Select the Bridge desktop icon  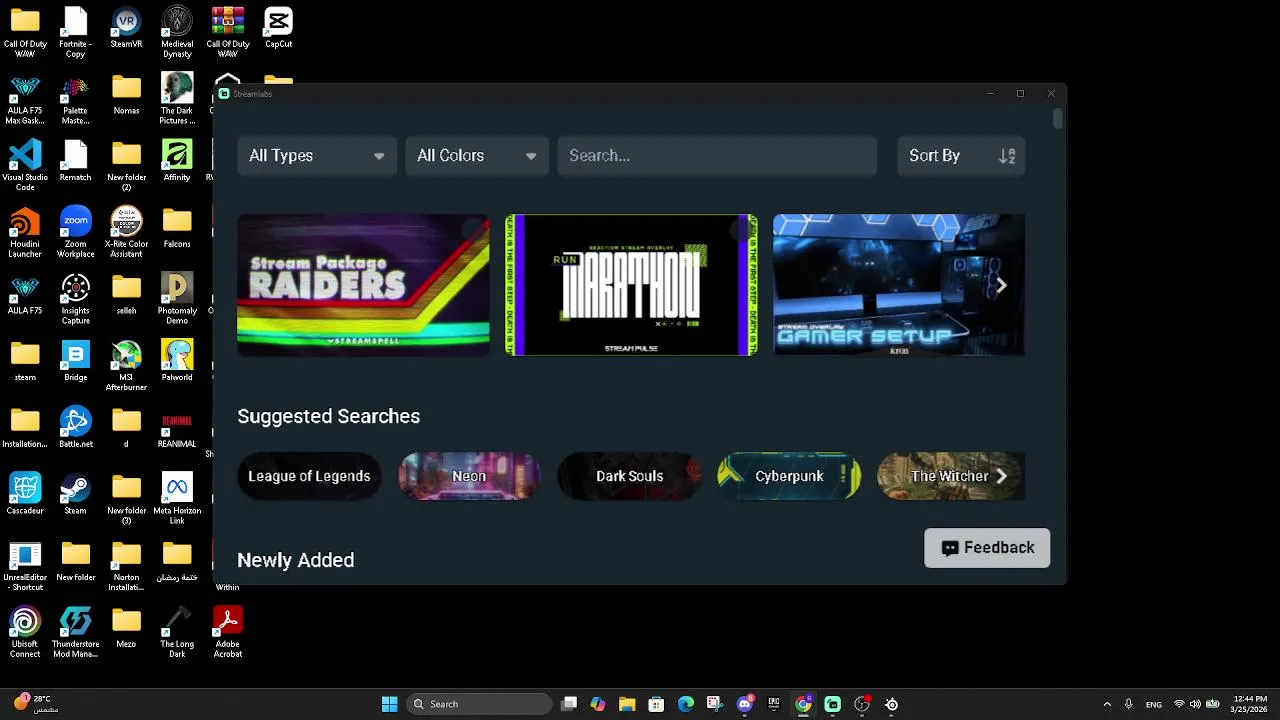pos(76,362)
